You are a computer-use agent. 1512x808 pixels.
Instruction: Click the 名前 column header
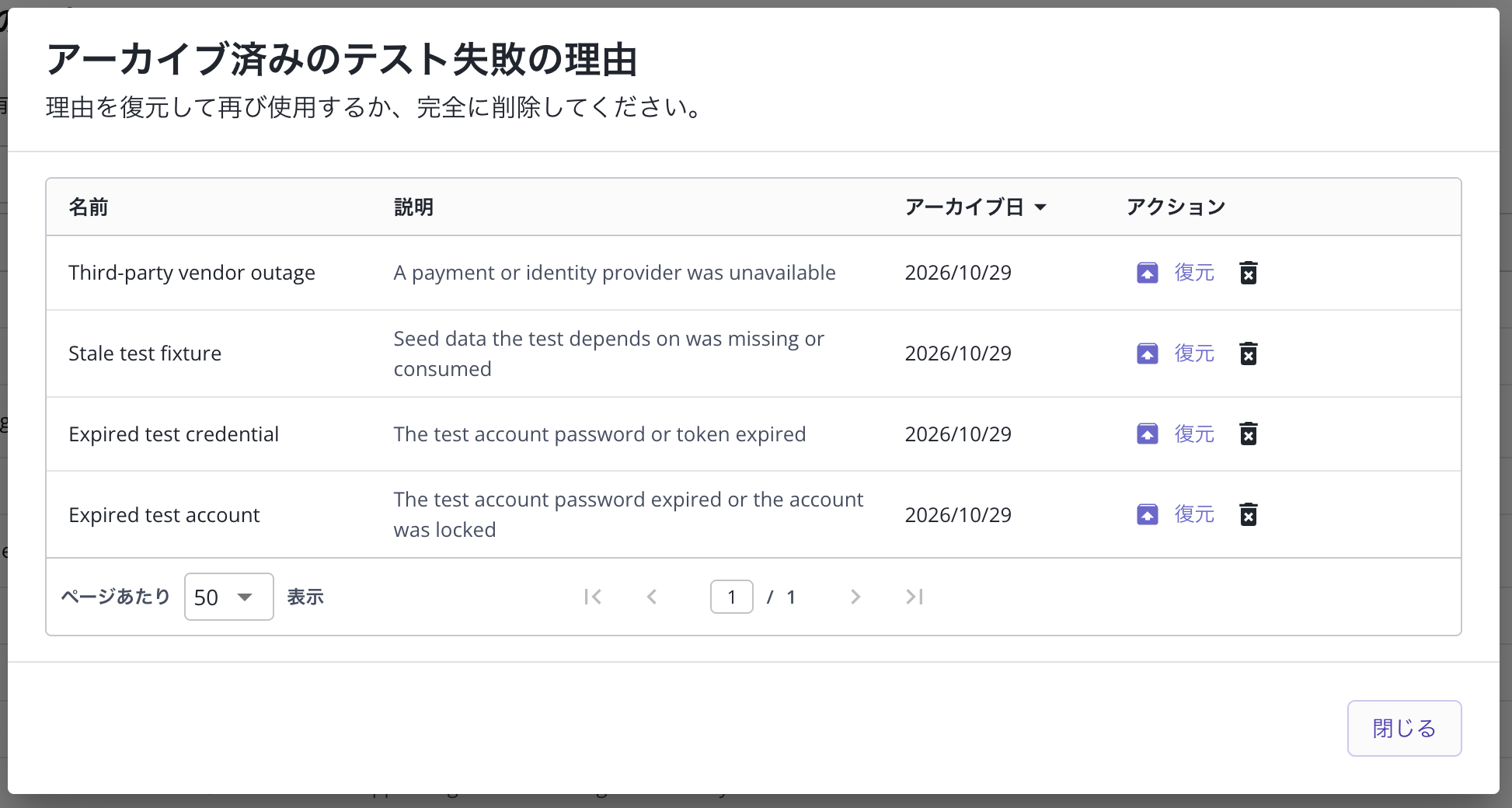(89, 207)
